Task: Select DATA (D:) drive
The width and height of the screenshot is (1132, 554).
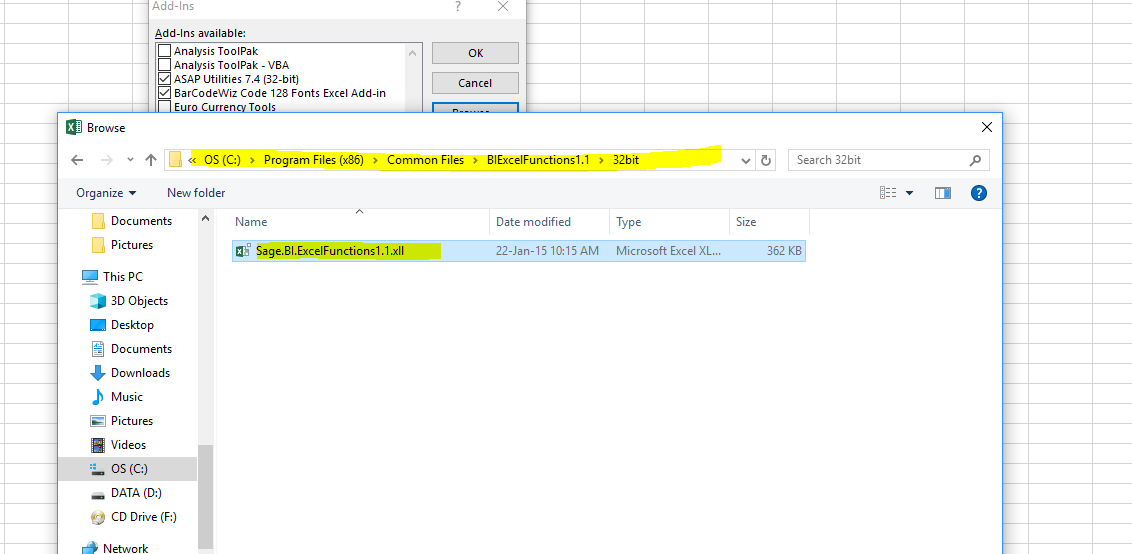Action: coord(126,493)
